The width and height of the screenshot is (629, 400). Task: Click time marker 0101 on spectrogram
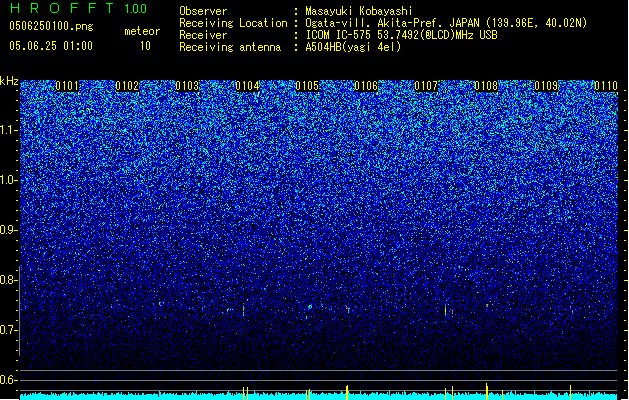(67, 86)
